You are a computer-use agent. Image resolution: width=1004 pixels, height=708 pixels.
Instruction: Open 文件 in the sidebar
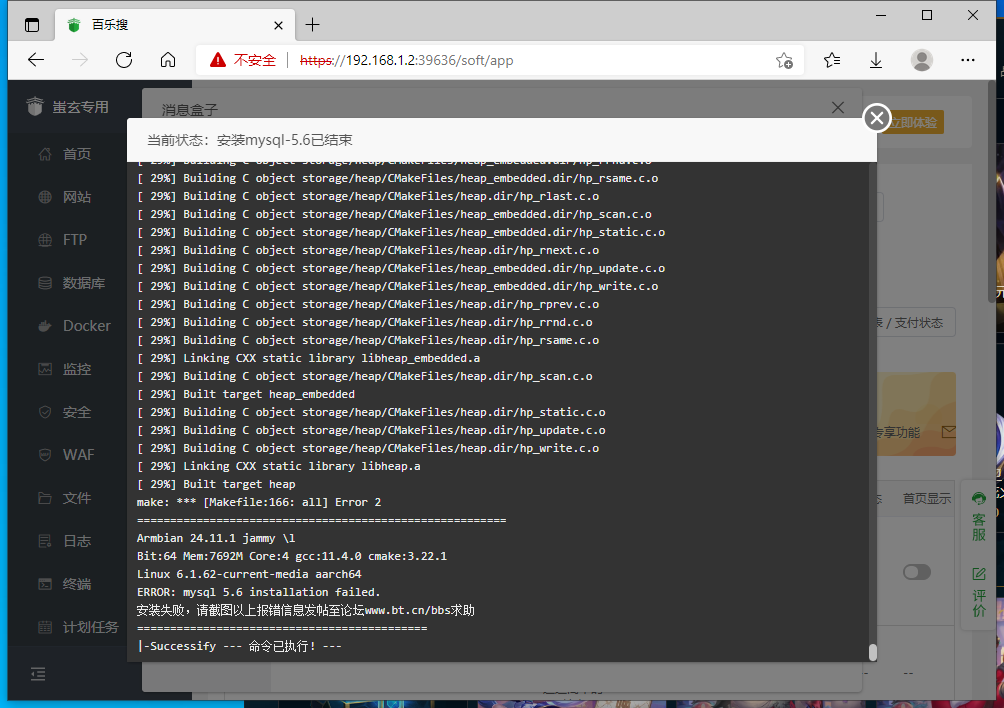[x=77, y=498]
